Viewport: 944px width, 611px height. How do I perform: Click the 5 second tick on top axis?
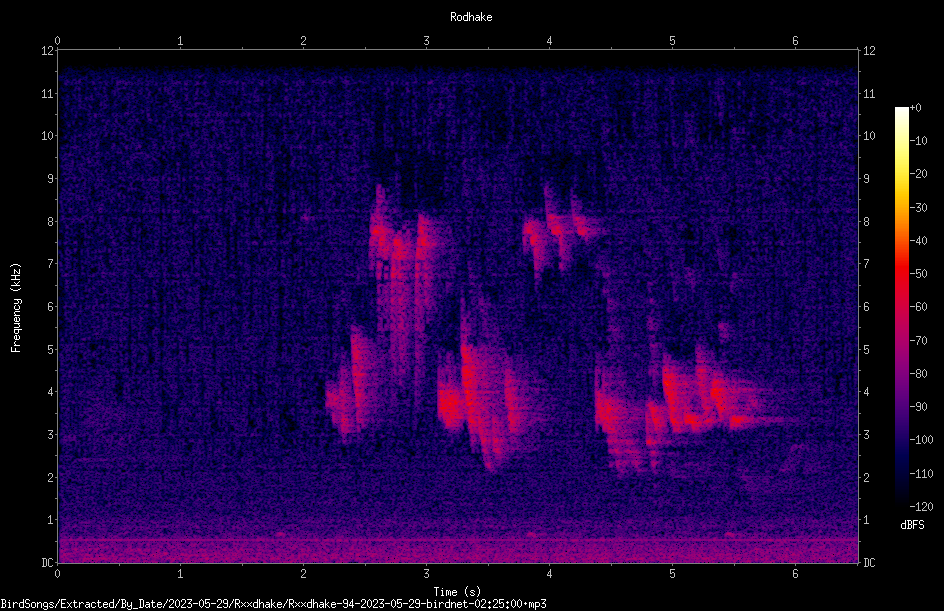point(672,41)
